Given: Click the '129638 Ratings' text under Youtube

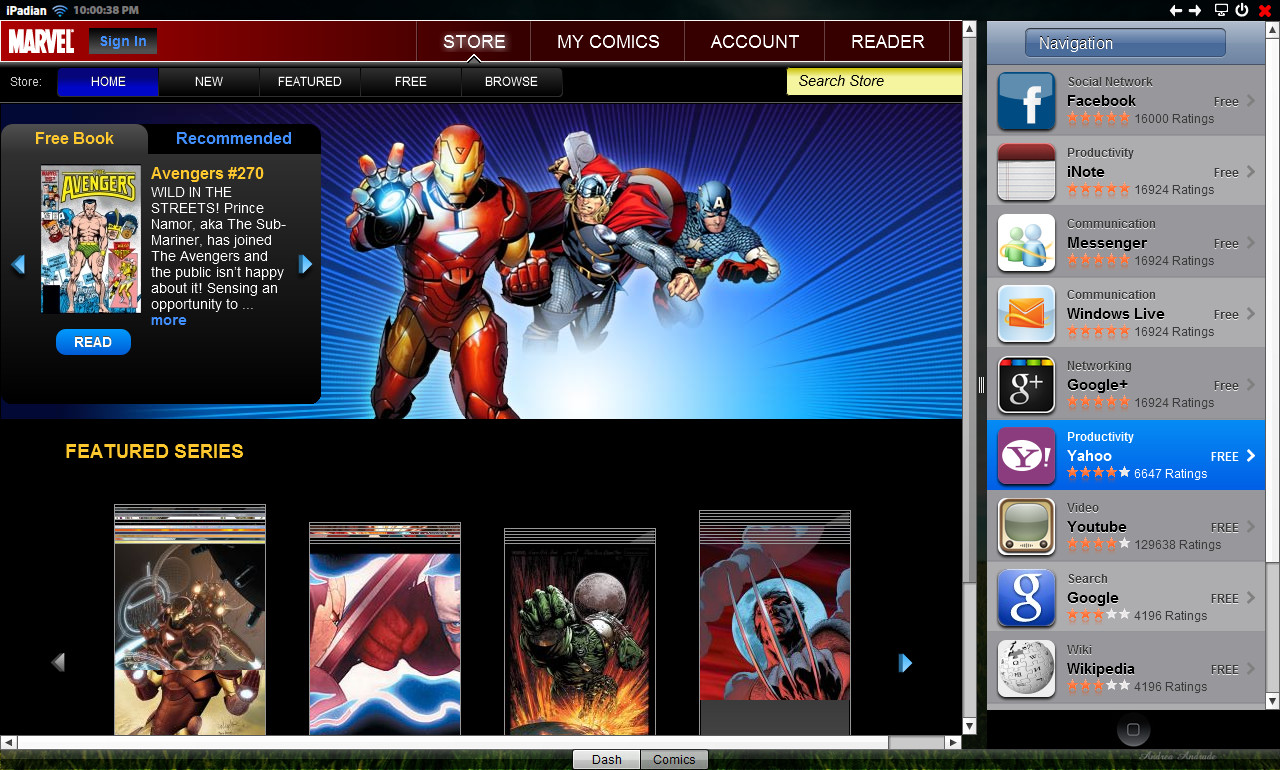Looking at the screenshot, I should click(1178, 545).
